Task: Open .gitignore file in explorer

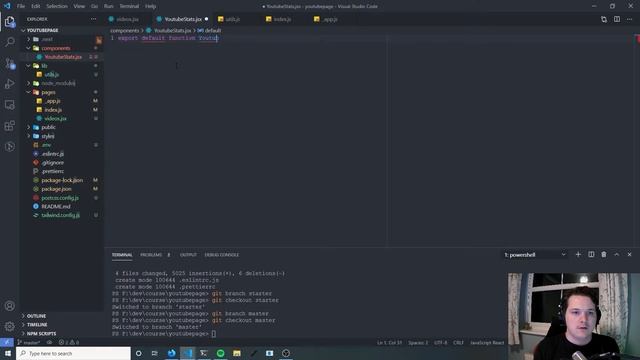Action: point(53,162)
